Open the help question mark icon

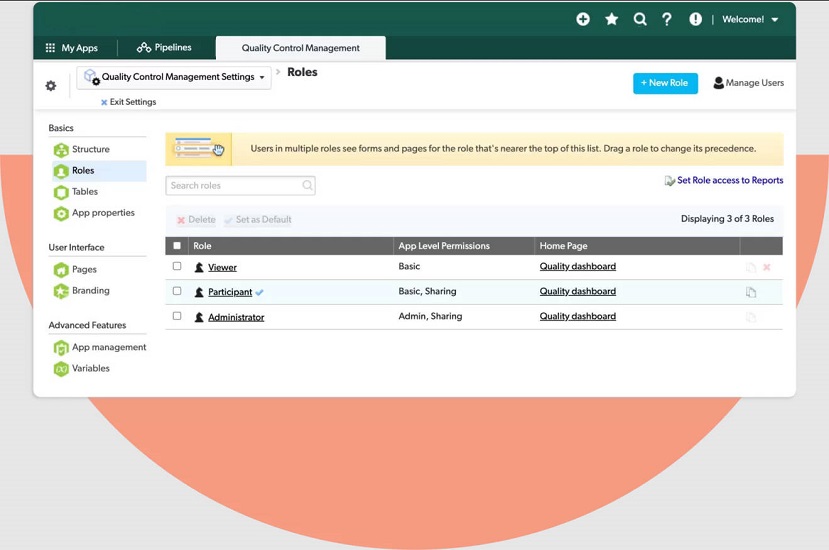click(667, 19)
